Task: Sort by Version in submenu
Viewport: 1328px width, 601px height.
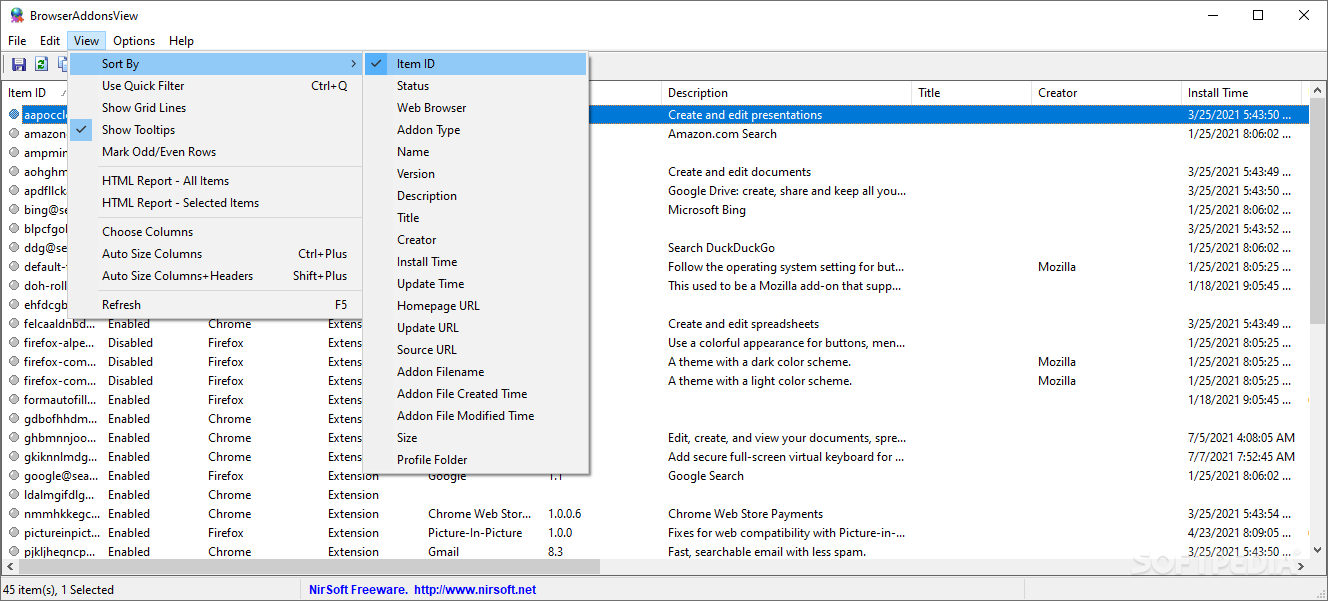Action: pyautogui.click(x=476, y=174)
